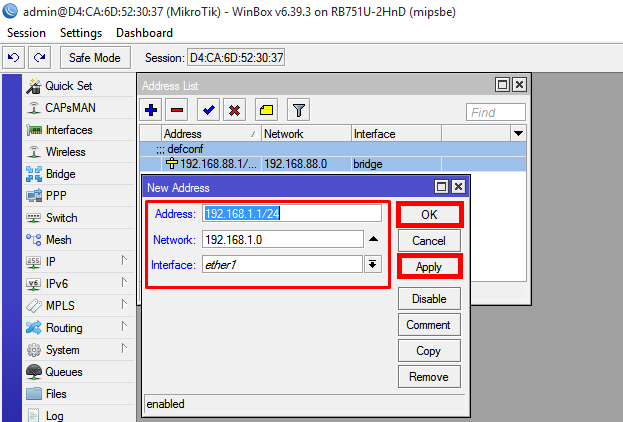Expand the System submenu arrow
This screenshot has height=422, width=623.
pos(124,348)
